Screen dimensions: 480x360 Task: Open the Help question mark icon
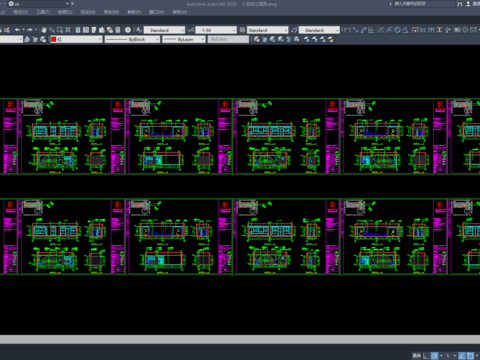[x=128, y=30]
